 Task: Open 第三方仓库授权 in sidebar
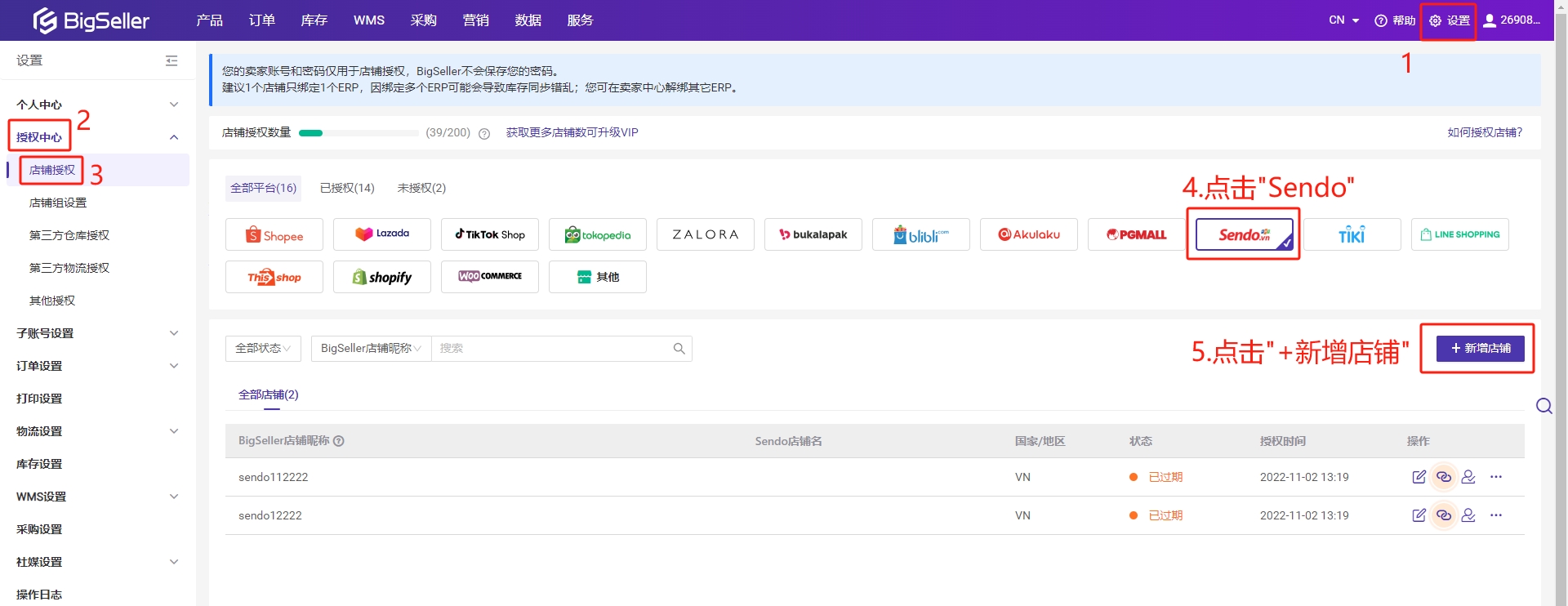pos(69,235)
